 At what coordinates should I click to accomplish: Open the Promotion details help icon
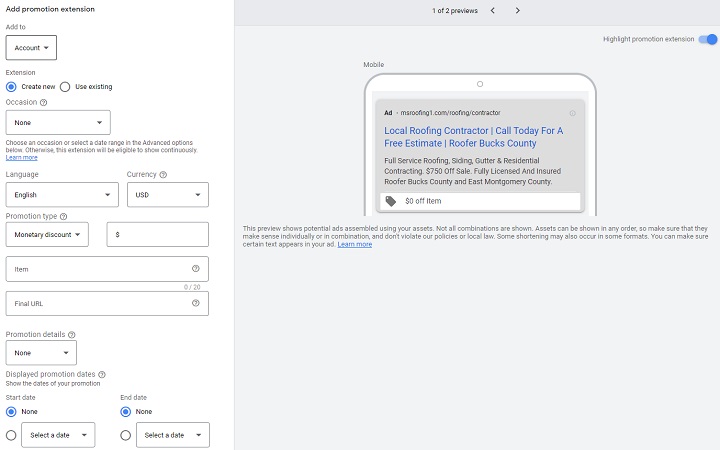click(x=72, y=334)
